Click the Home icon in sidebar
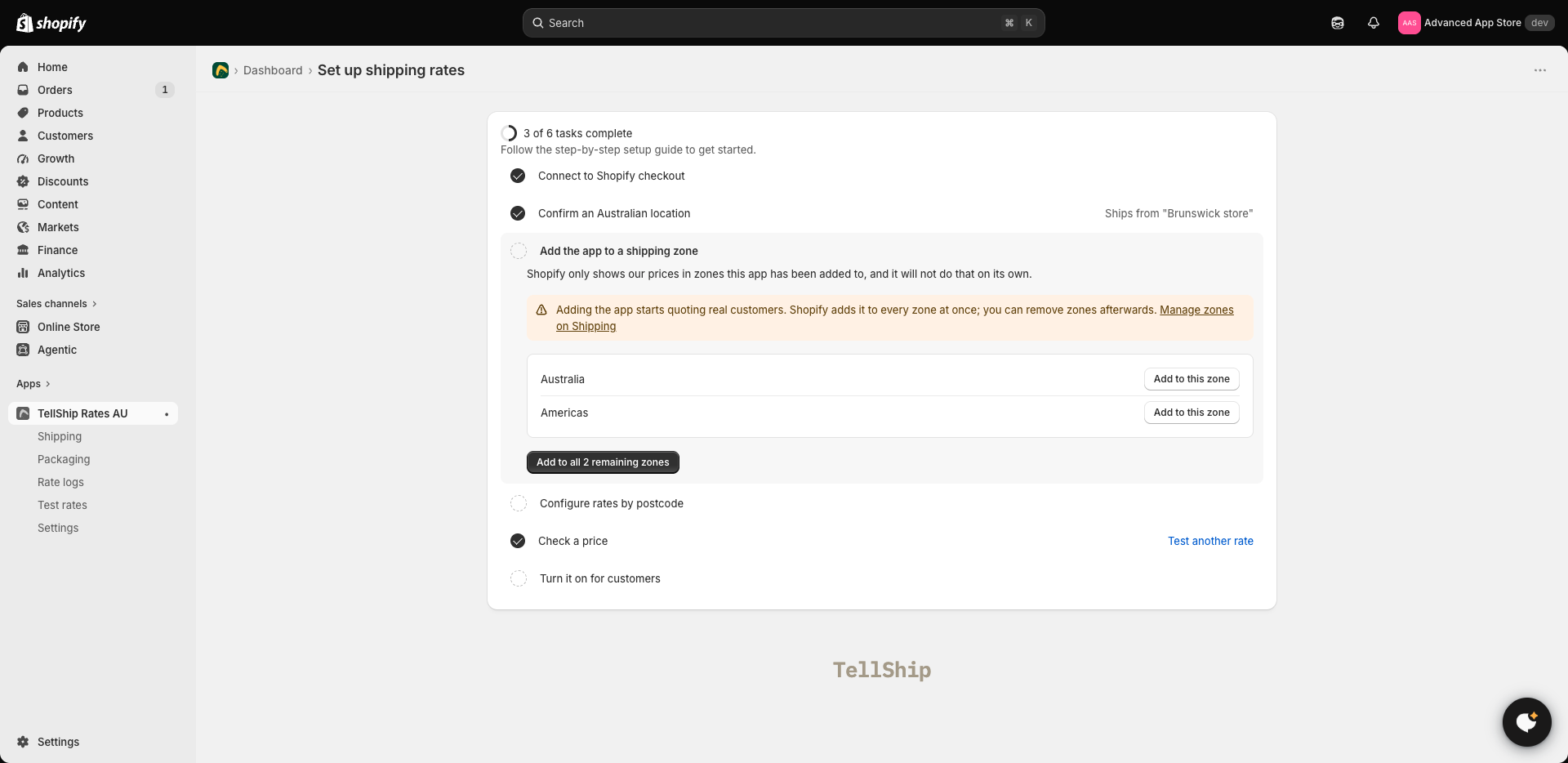This screenshot has height=763, width=1568. 23,67
